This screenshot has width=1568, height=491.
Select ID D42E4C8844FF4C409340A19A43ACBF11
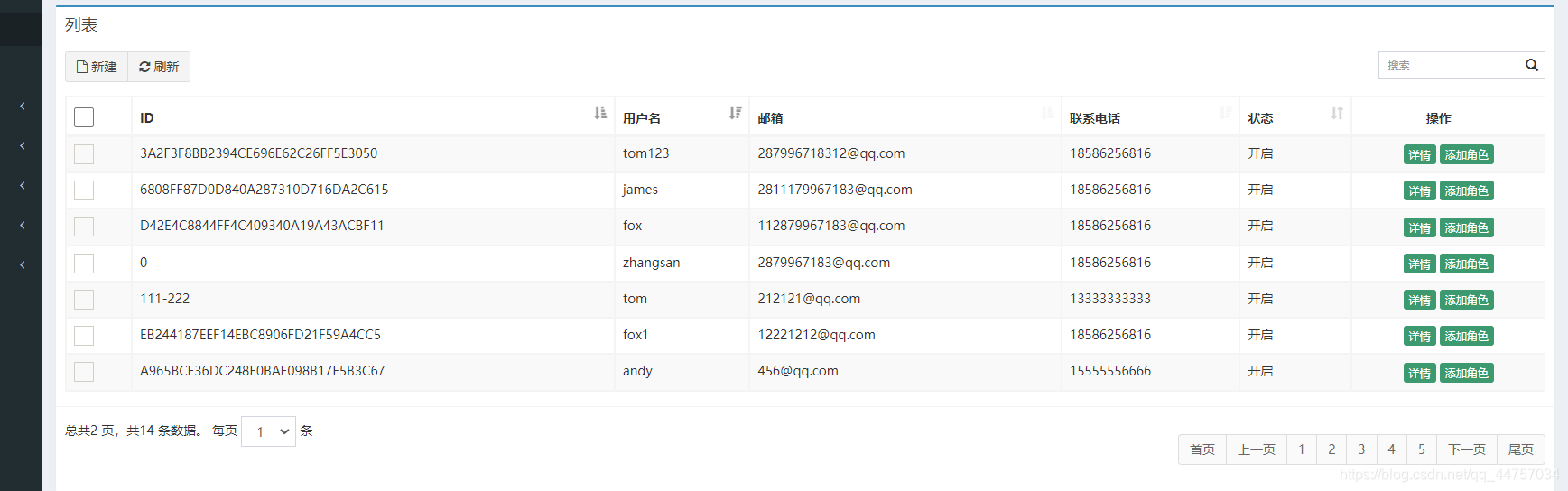pos(262,226)
